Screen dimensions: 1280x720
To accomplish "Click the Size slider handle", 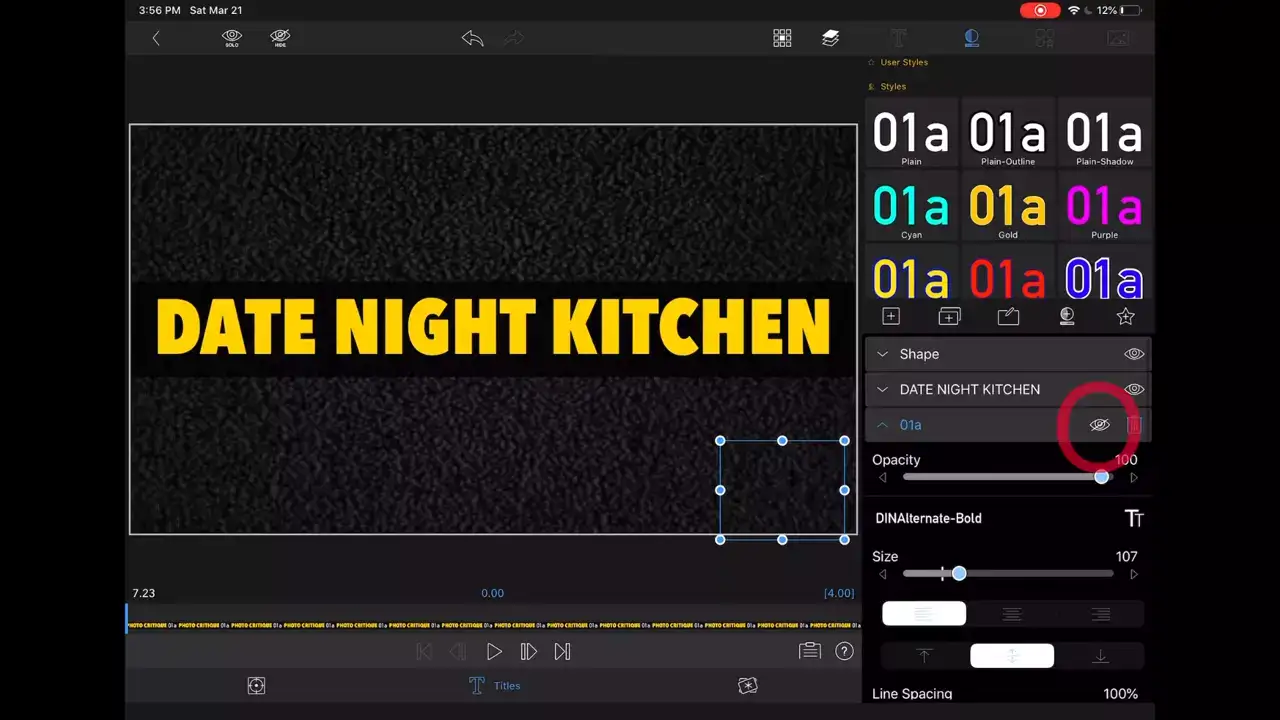I will tap(959, 574).
